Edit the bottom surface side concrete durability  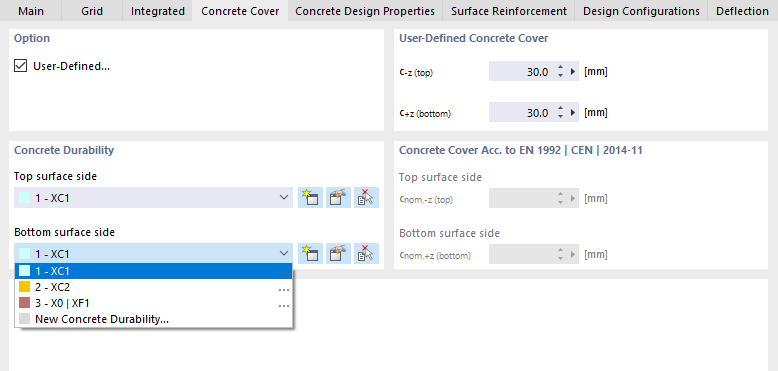click(x=338, y=253)
